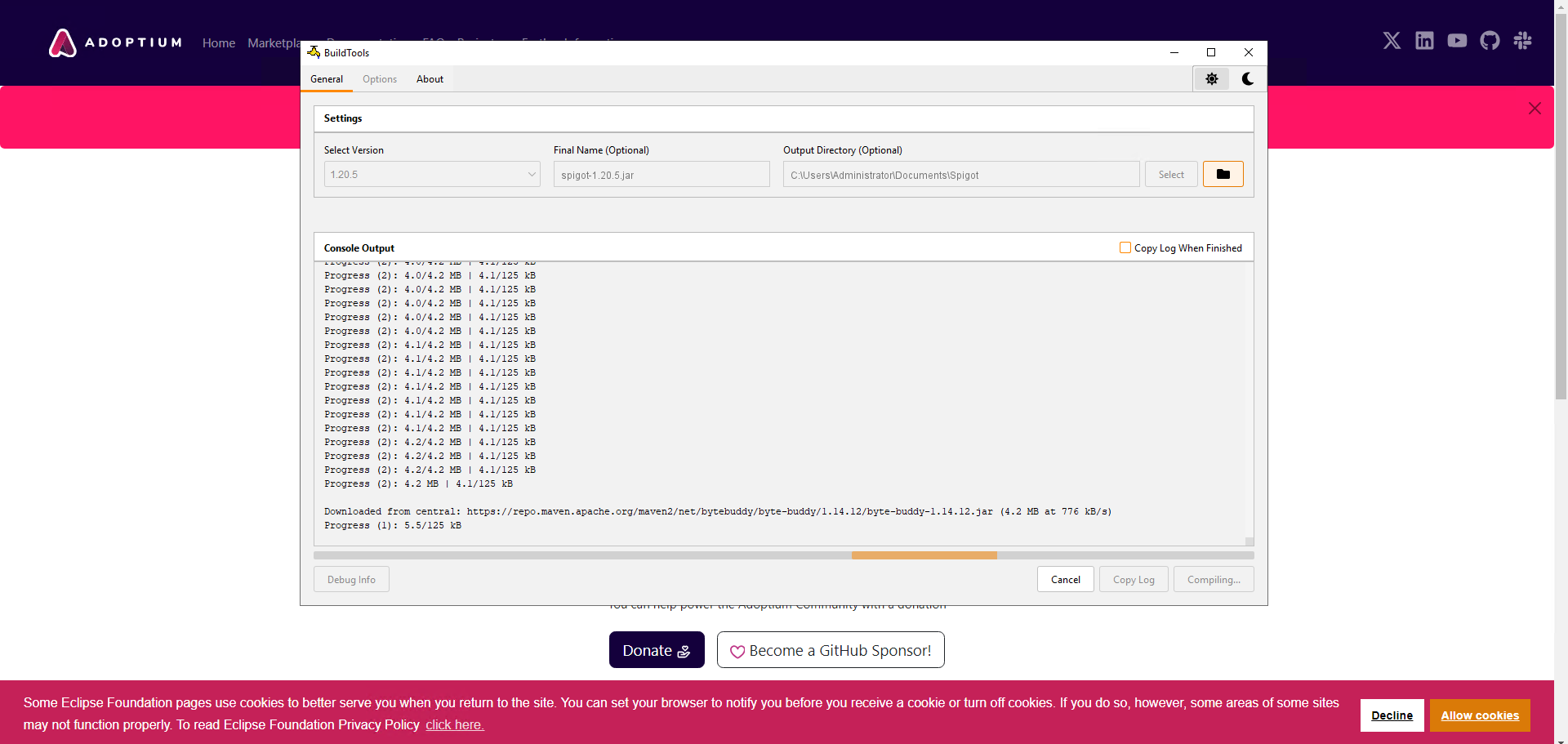Expand the Select Version dropdown
The image size is (1568, 744).
(432, 175)
